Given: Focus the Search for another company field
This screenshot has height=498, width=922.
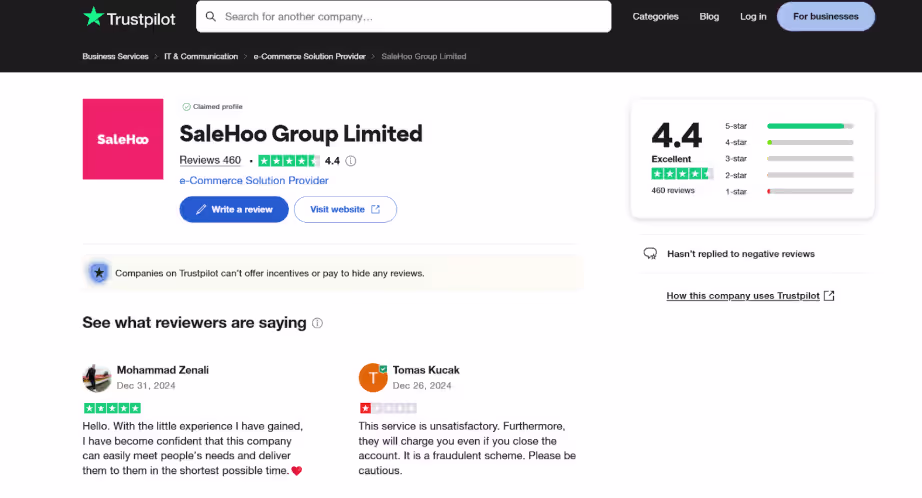Looking at the screenshot, I should (403, 16).
